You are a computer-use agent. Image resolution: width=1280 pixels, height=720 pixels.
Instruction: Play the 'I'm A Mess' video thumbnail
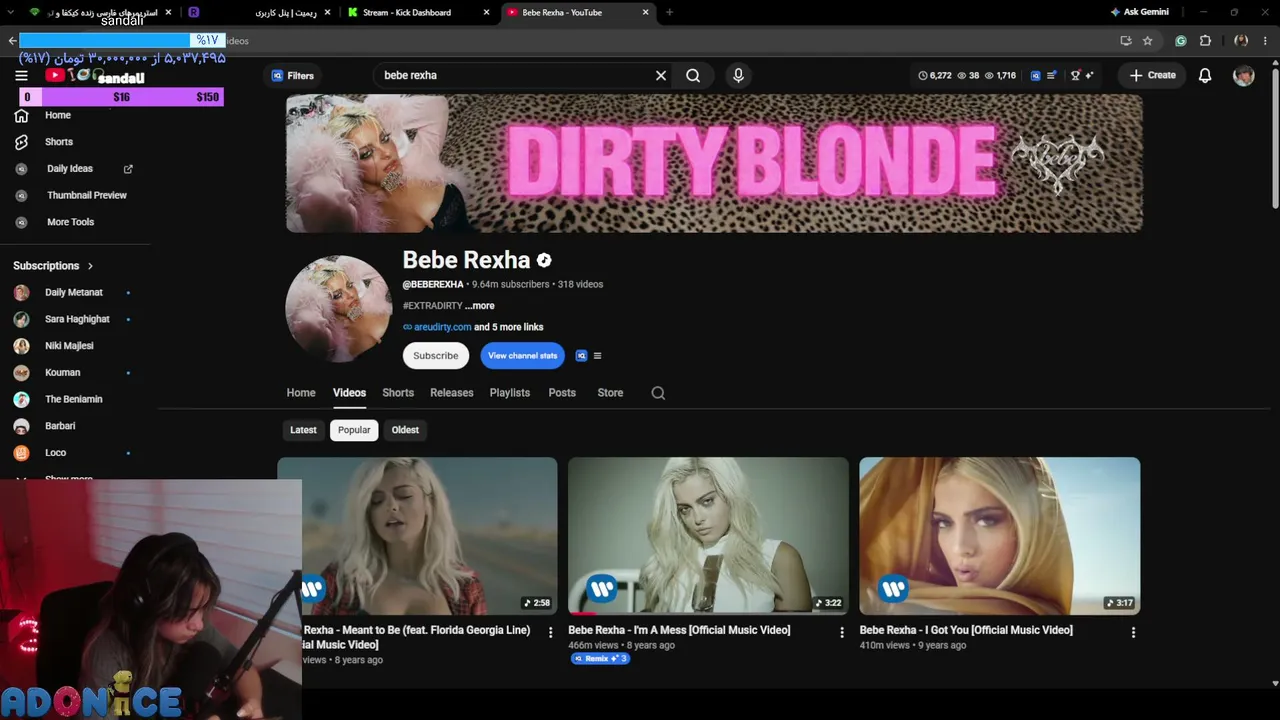coord(708,536)
